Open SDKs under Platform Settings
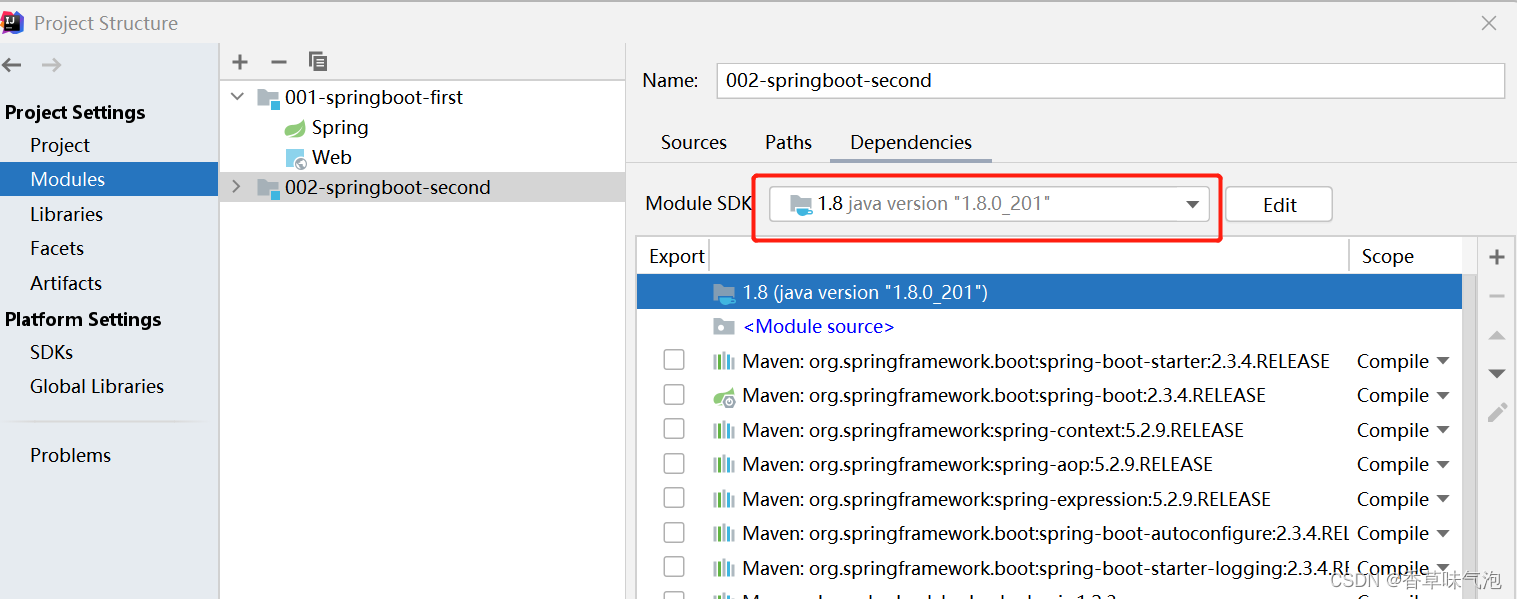This screenshot has height=599, width=1517. [52, 353]
